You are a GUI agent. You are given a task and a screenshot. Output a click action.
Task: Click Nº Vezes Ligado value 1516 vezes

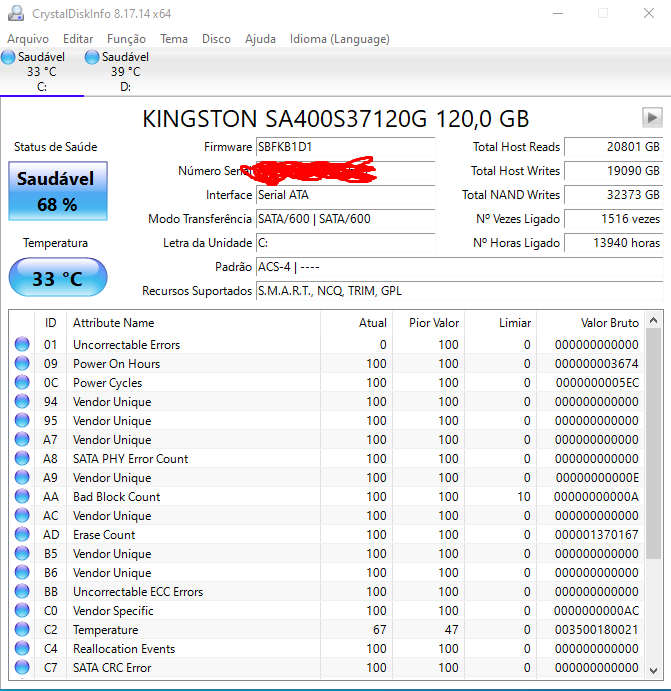pos(613,219)
